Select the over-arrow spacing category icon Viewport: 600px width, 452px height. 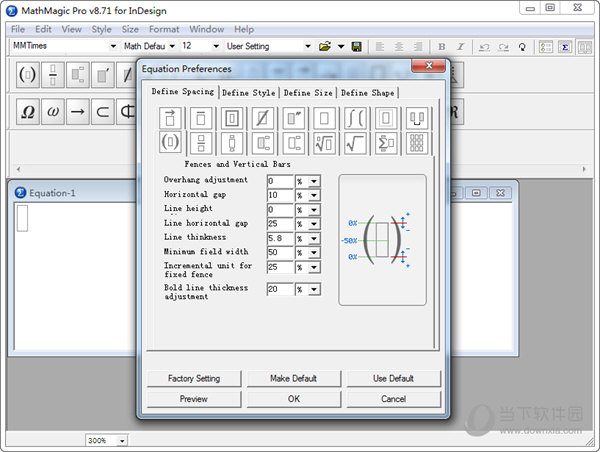click(170, 118)
